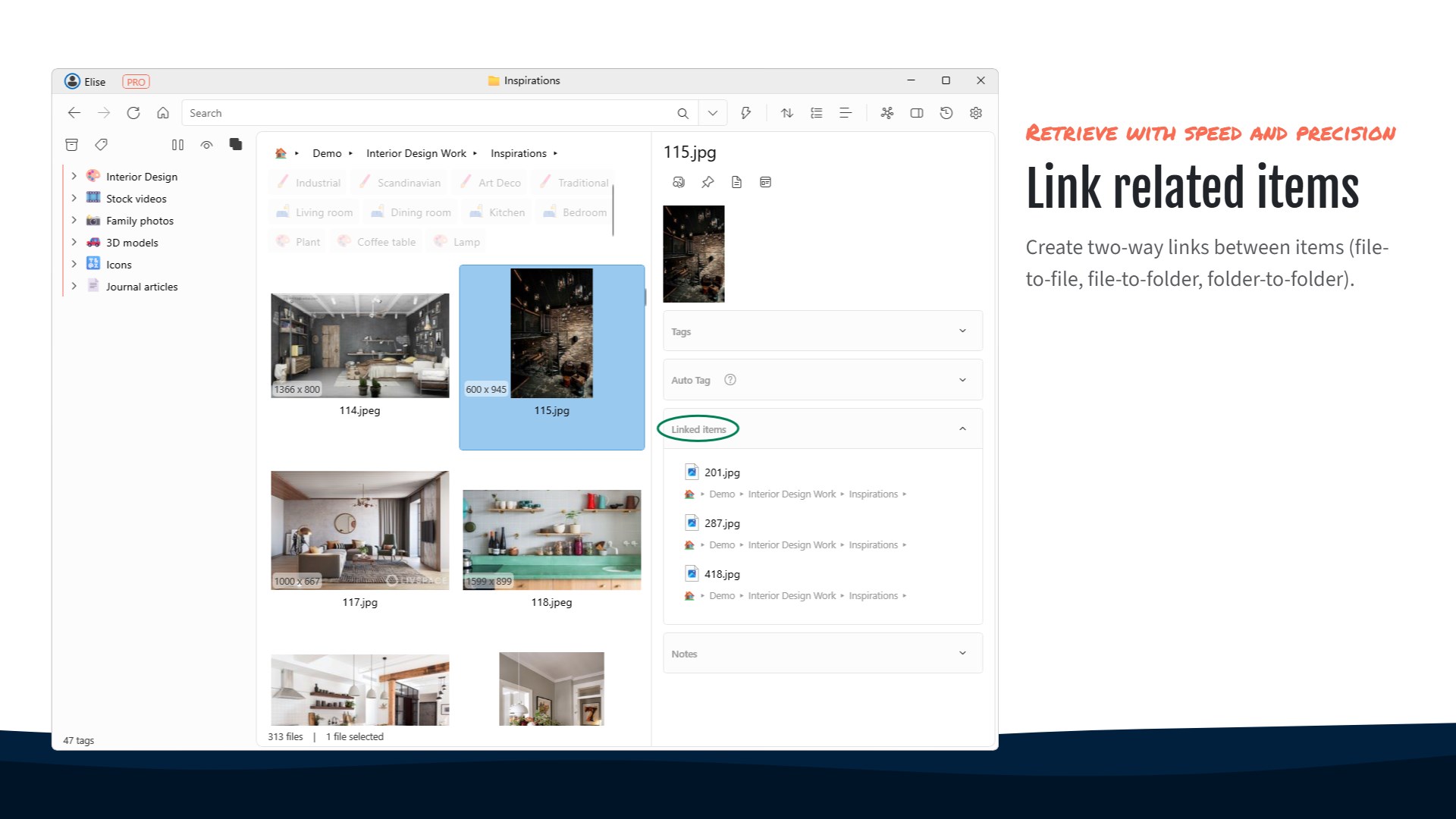Click the Search input field
This screenshot has height=819, width=1456.
pyautogui.click(x=428, y=113)
